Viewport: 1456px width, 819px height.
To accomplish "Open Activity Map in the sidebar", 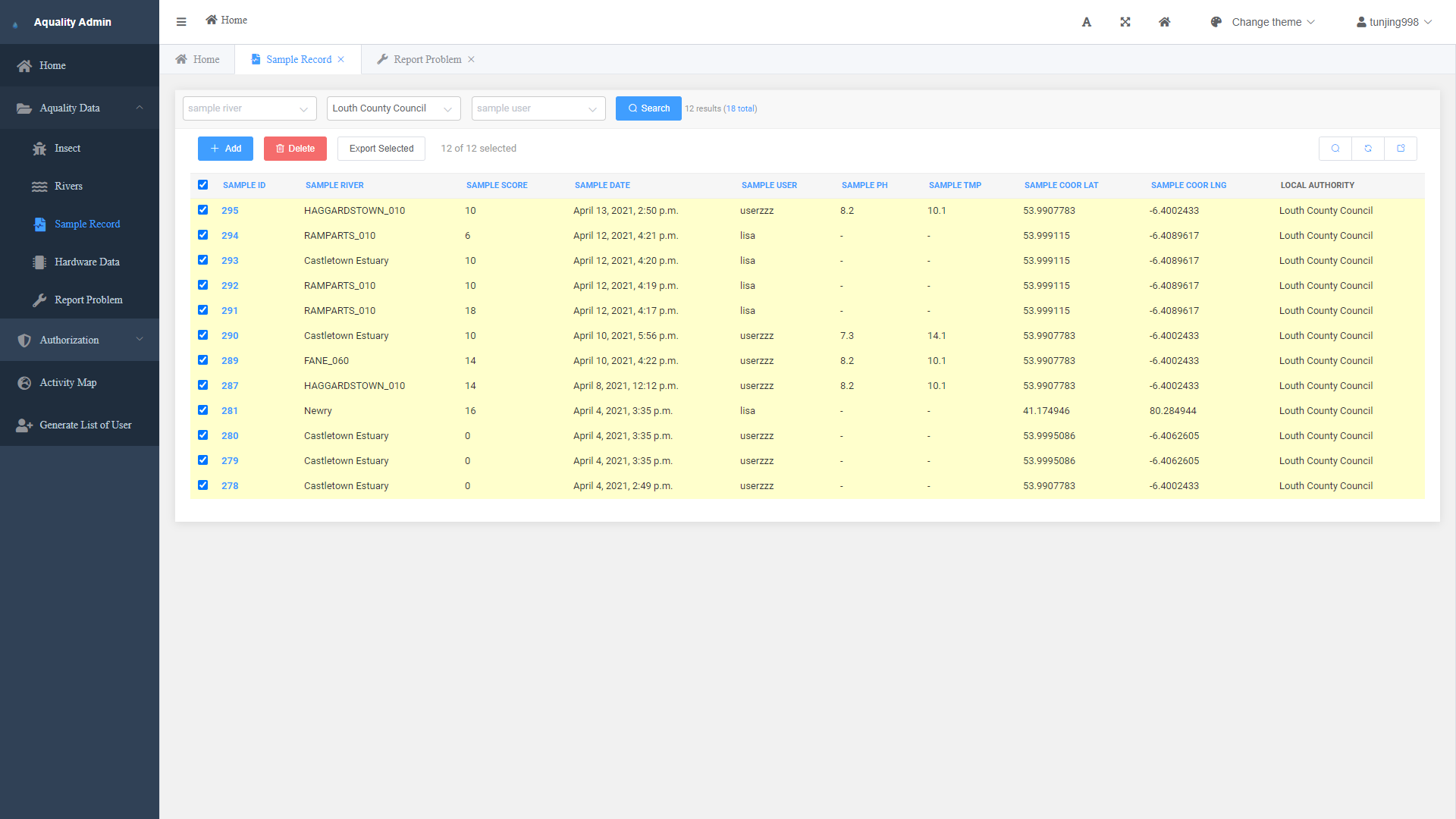I will click(x=80, y=383).
